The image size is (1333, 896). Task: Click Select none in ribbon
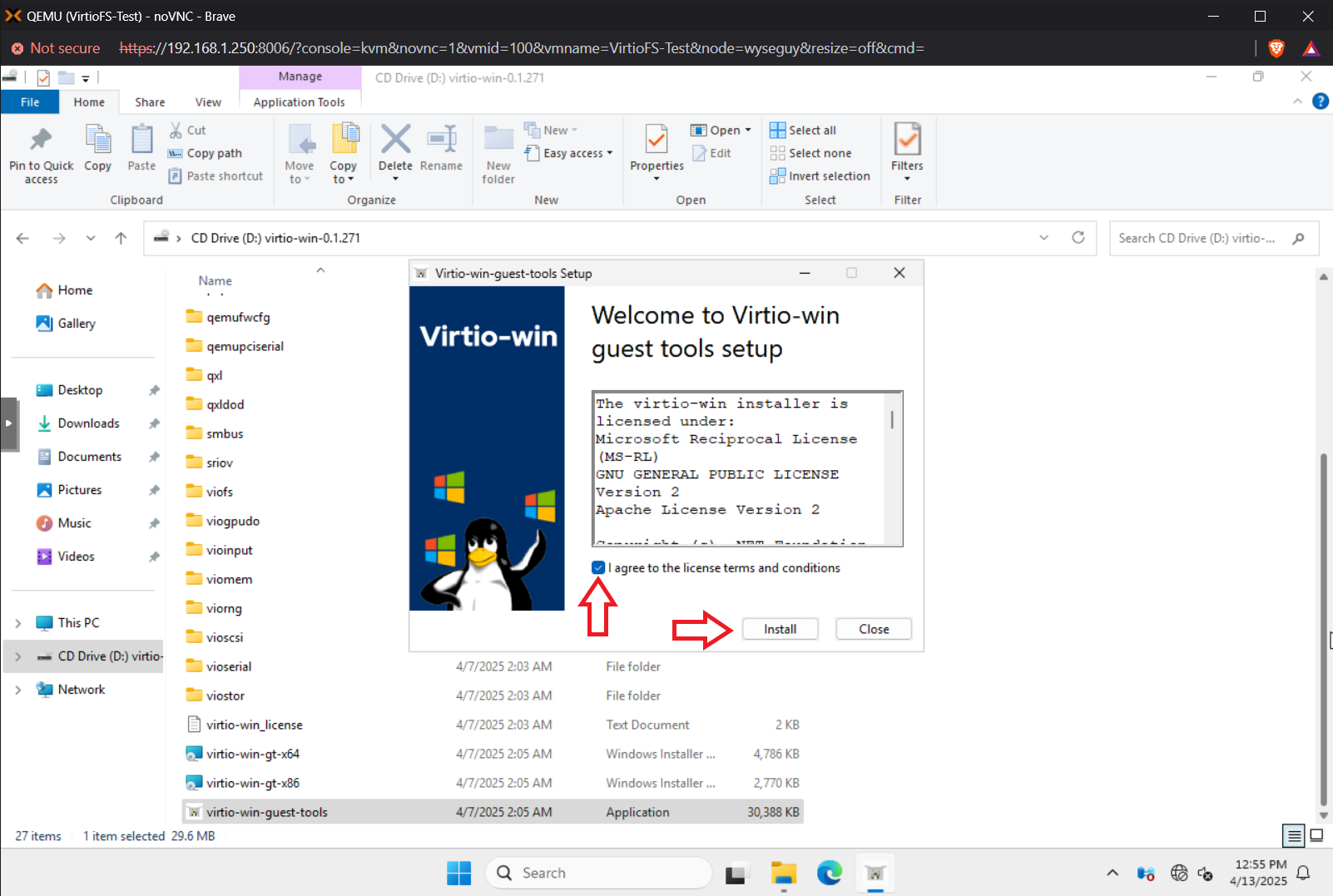[810, 153]
